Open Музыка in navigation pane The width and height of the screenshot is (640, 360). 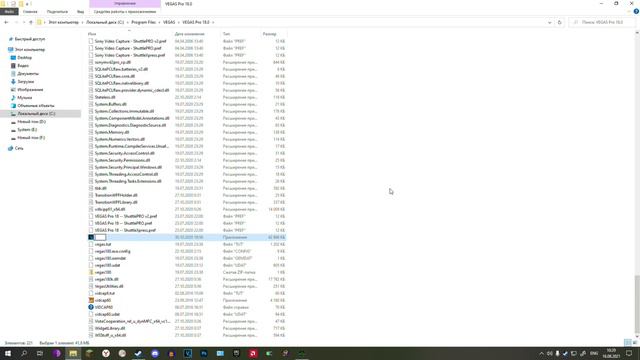click(24, 98)
